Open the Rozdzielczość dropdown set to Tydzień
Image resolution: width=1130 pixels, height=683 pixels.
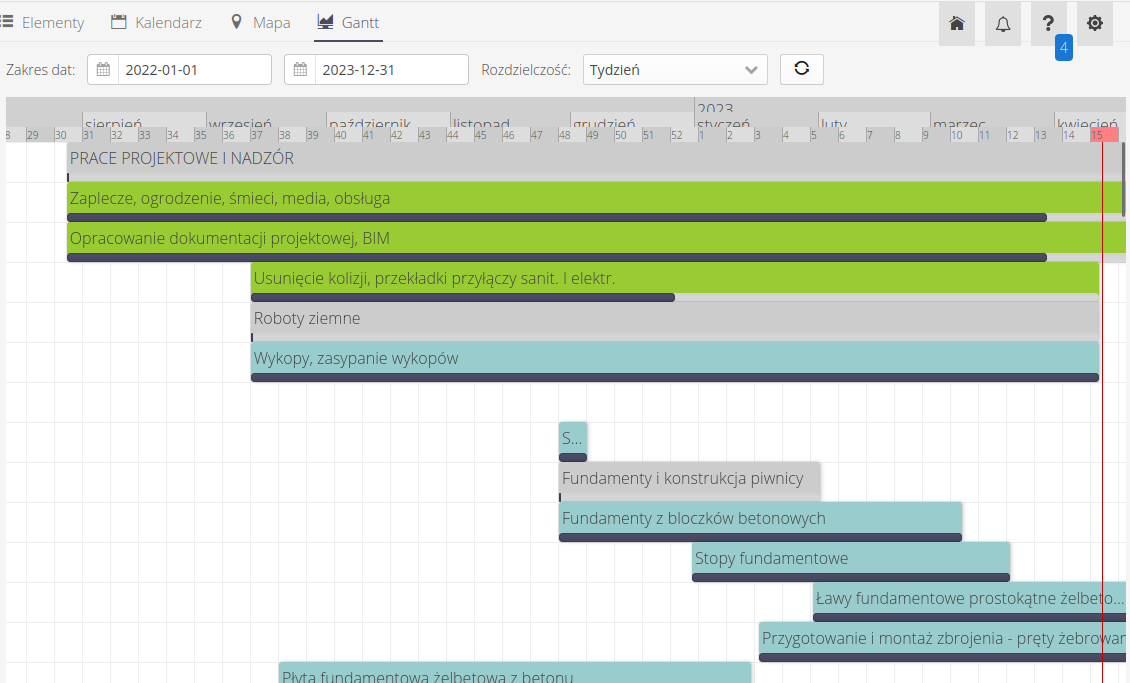point(675,70)
